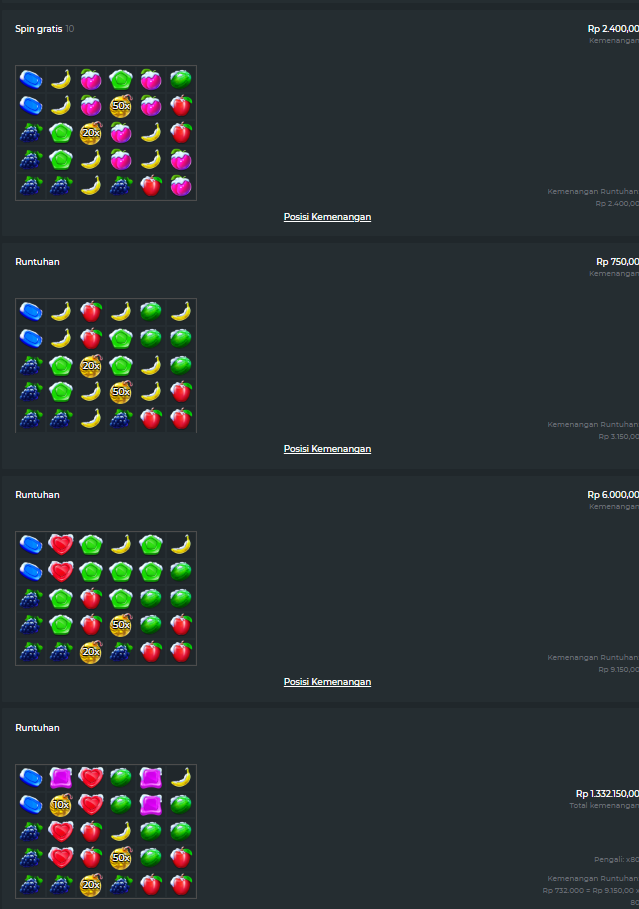639x909 pixels.
Task: Open Posisi Kemenangan link for Rp 6.000 Runtuhan
Action: [327, 682]
